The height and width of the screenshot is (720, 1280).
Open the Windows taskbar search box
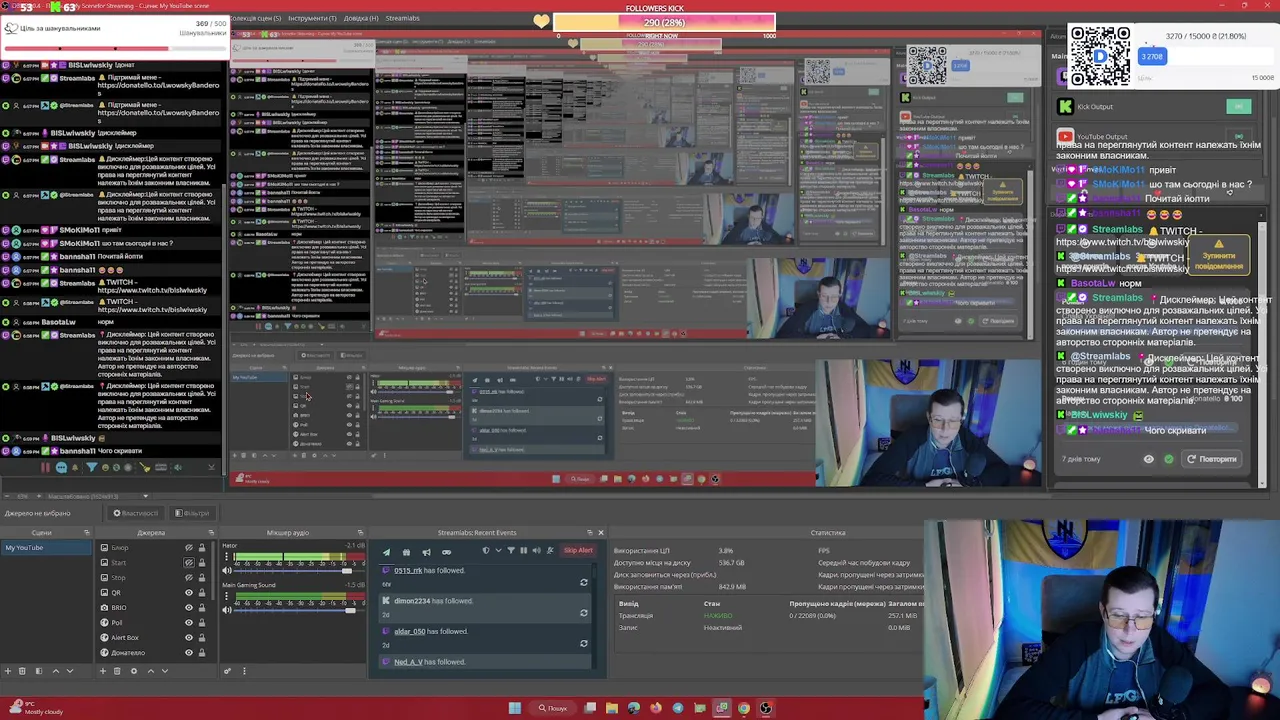click(552, 708)
